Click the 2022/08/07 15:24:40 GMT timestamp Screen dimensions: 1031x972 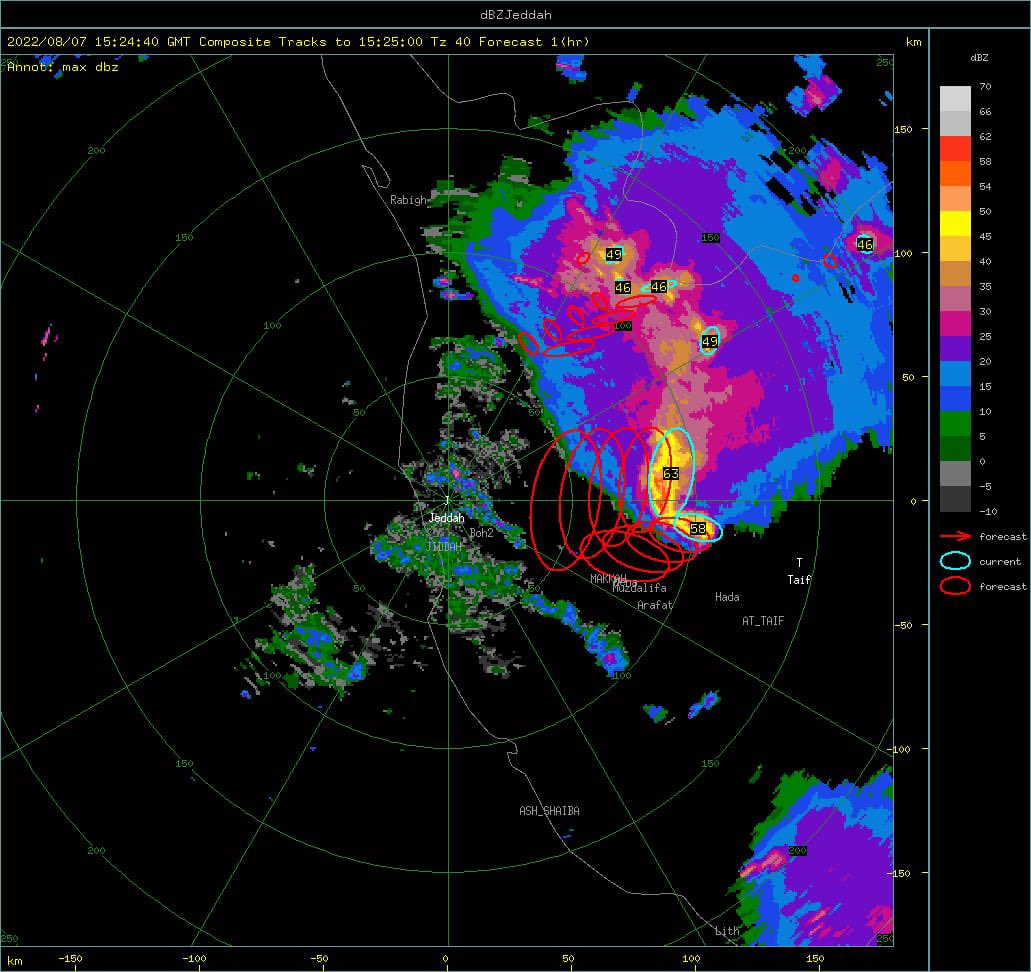click(99, 41)
